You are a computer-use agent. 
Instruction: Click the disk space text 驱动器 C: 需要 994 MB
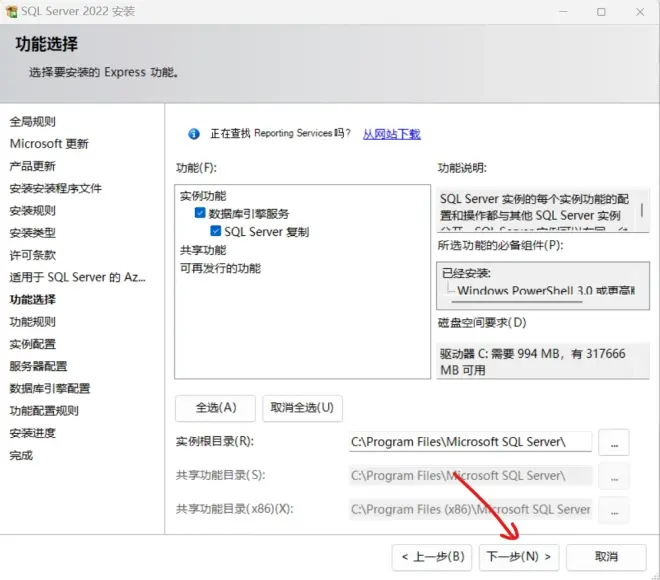532,362
